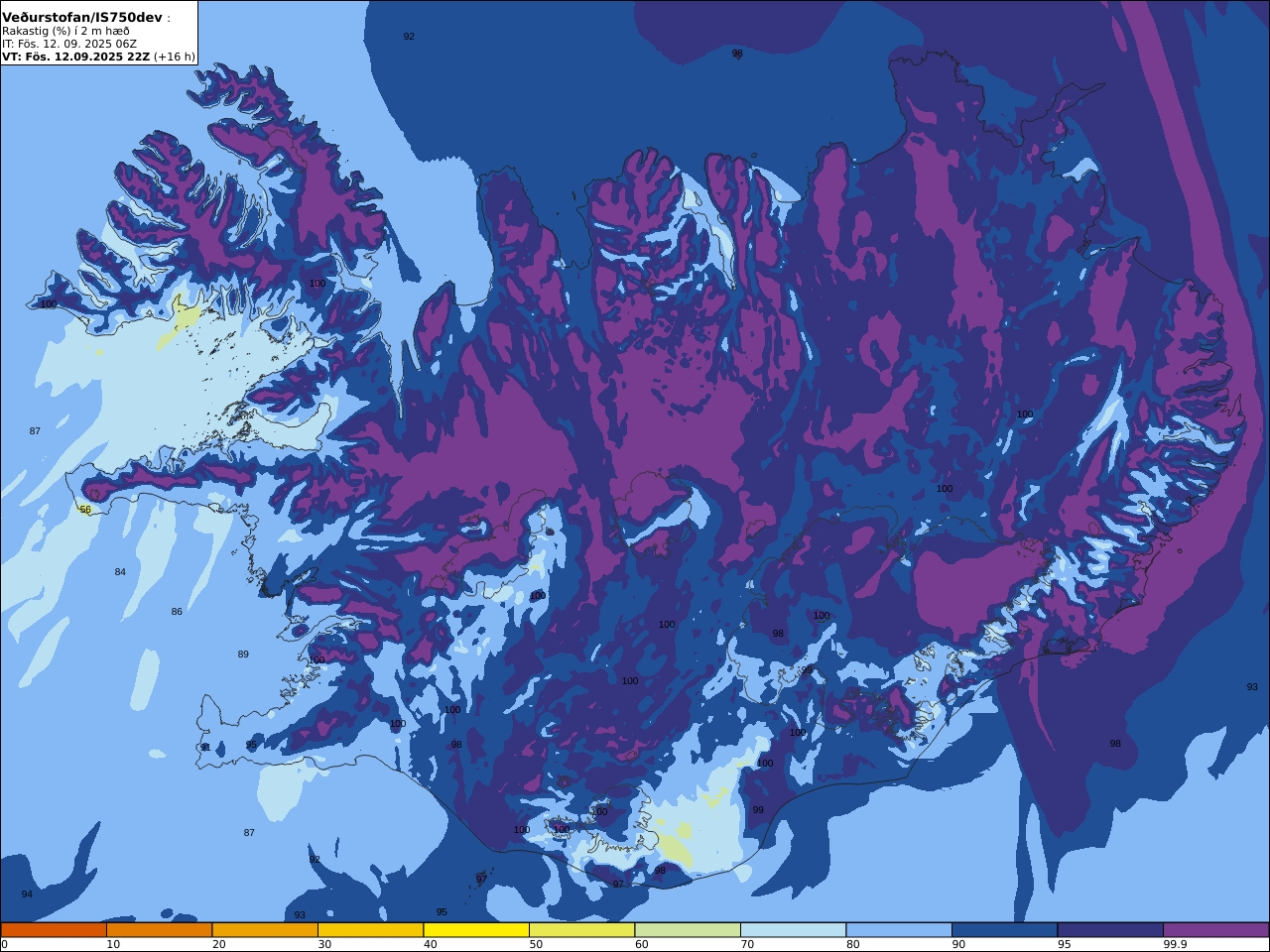Click the legend tick label 40
The width and height of the screenshot is (1270, 952).
431,944
